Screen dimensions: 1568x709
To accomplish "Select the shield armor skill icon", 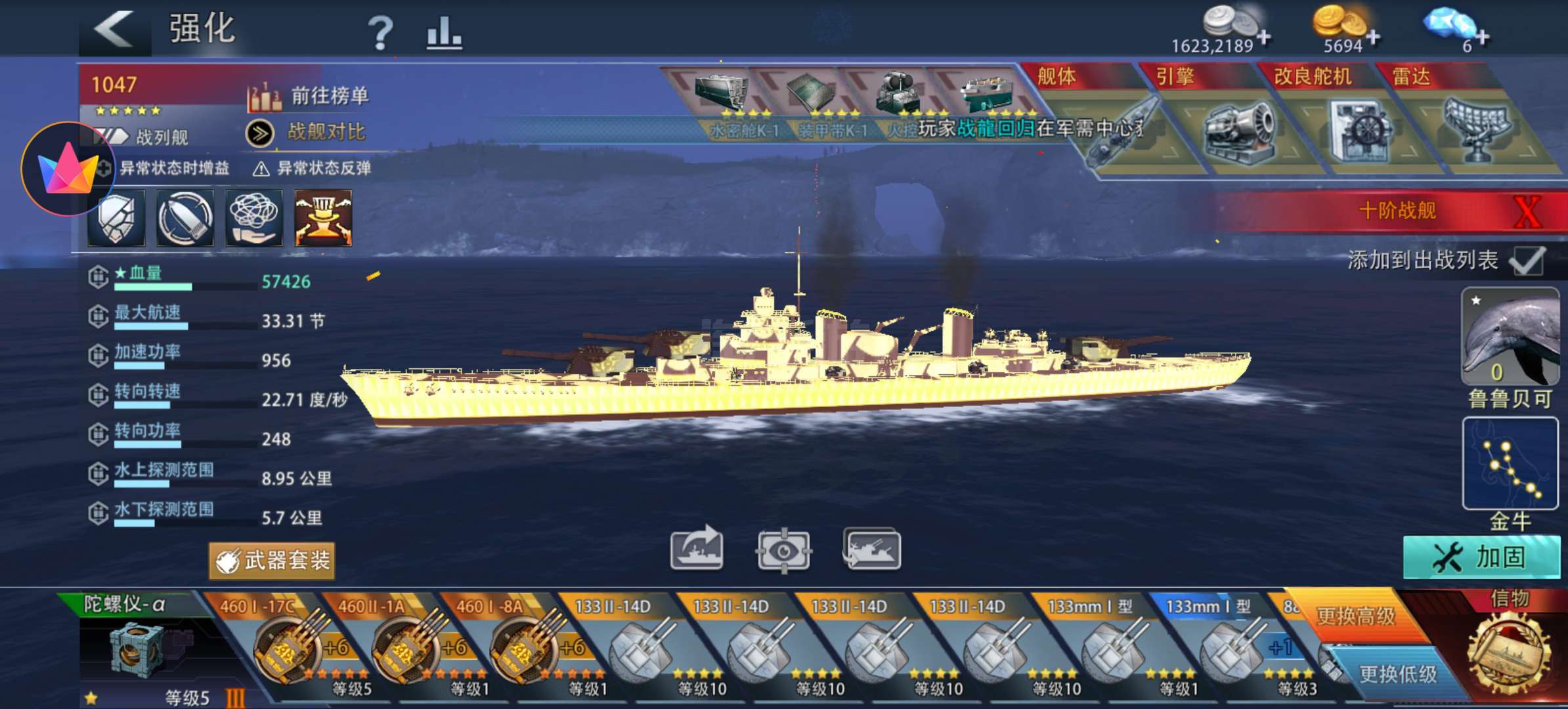I will click(x=116, y=218).
